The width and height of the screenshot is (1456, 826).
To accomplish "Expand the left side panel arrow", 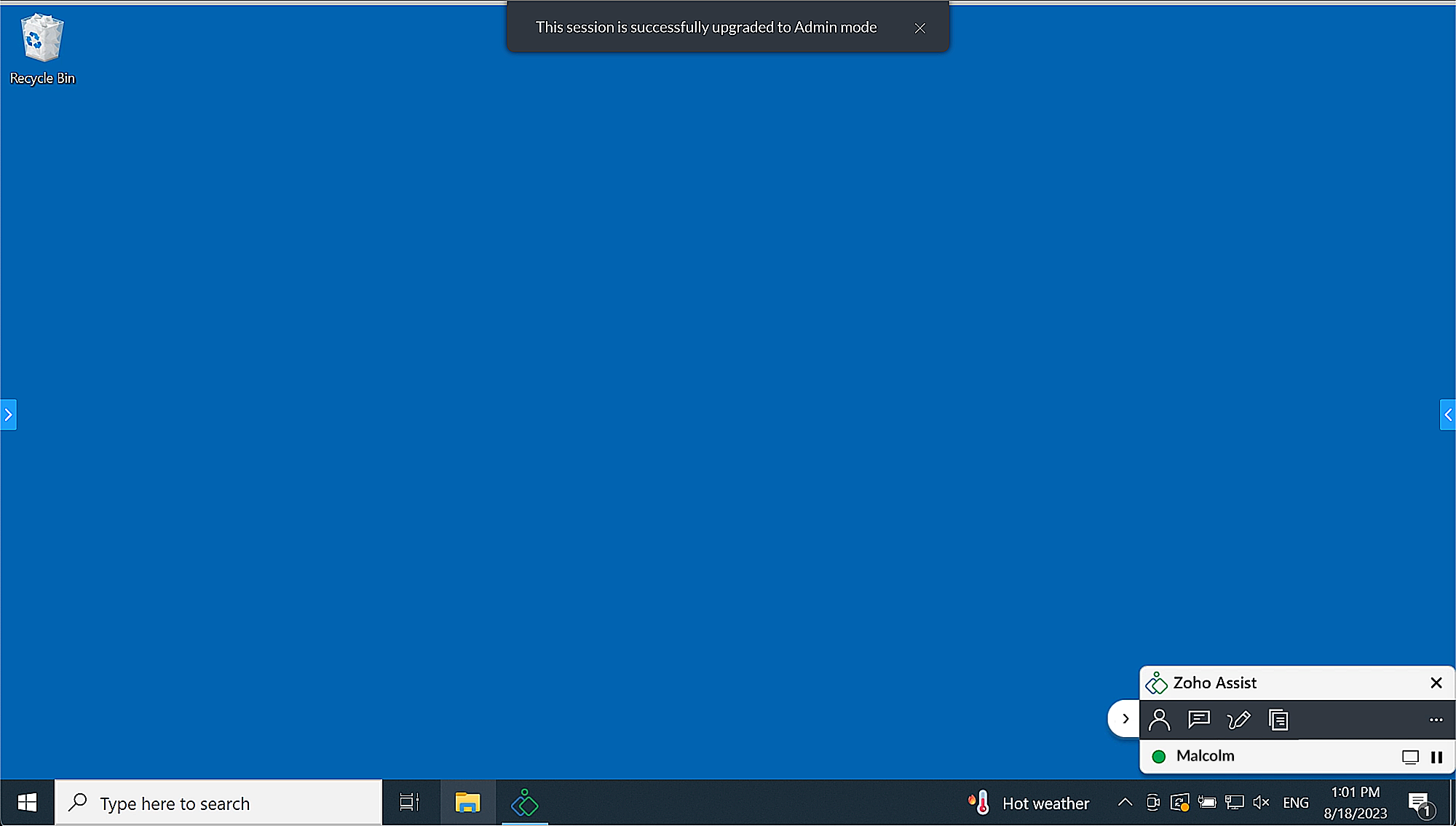I will click(8, 415).
